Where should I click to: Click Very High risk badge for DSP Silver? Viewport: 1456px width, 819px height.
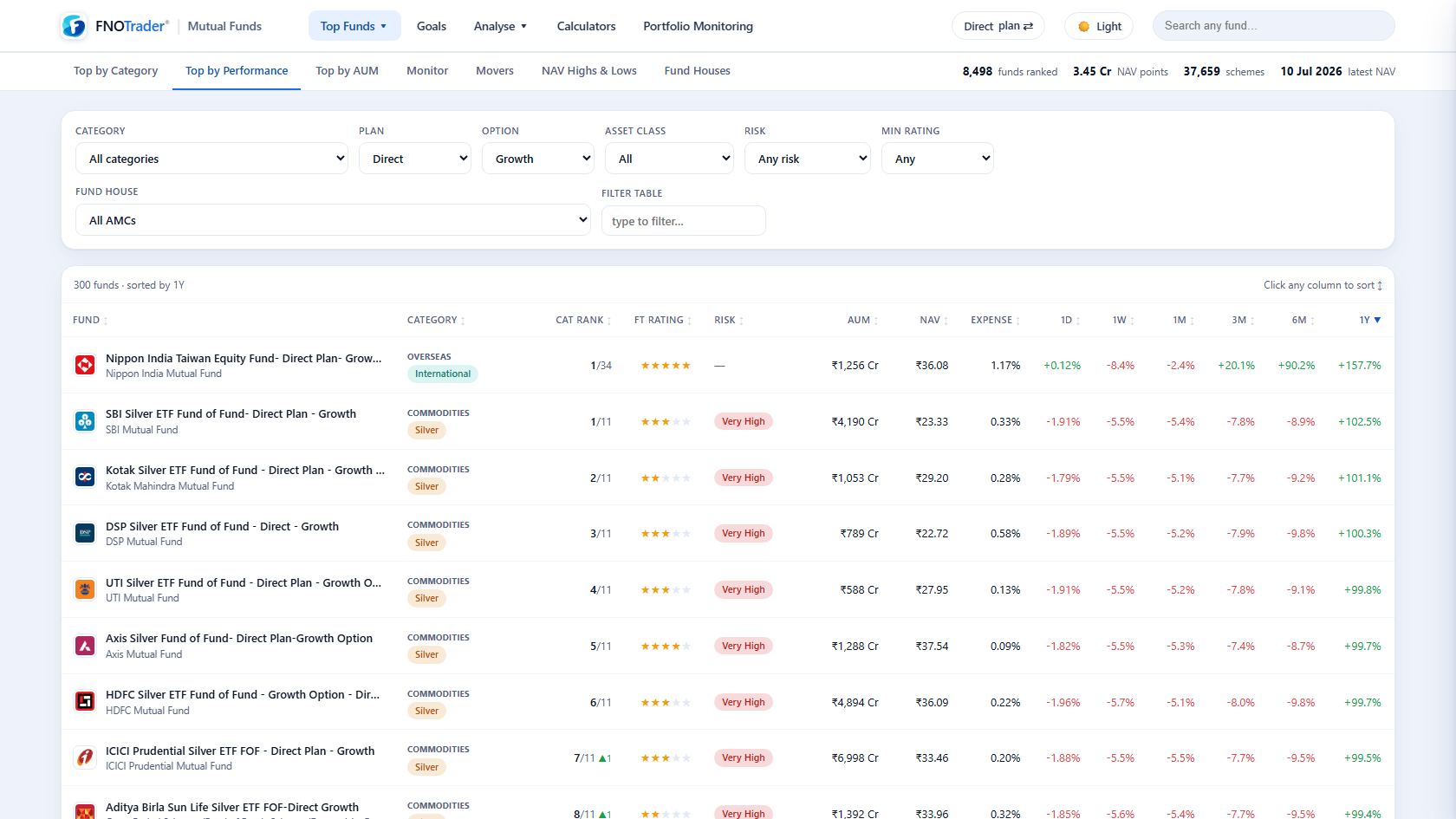(x=744, y=533)
